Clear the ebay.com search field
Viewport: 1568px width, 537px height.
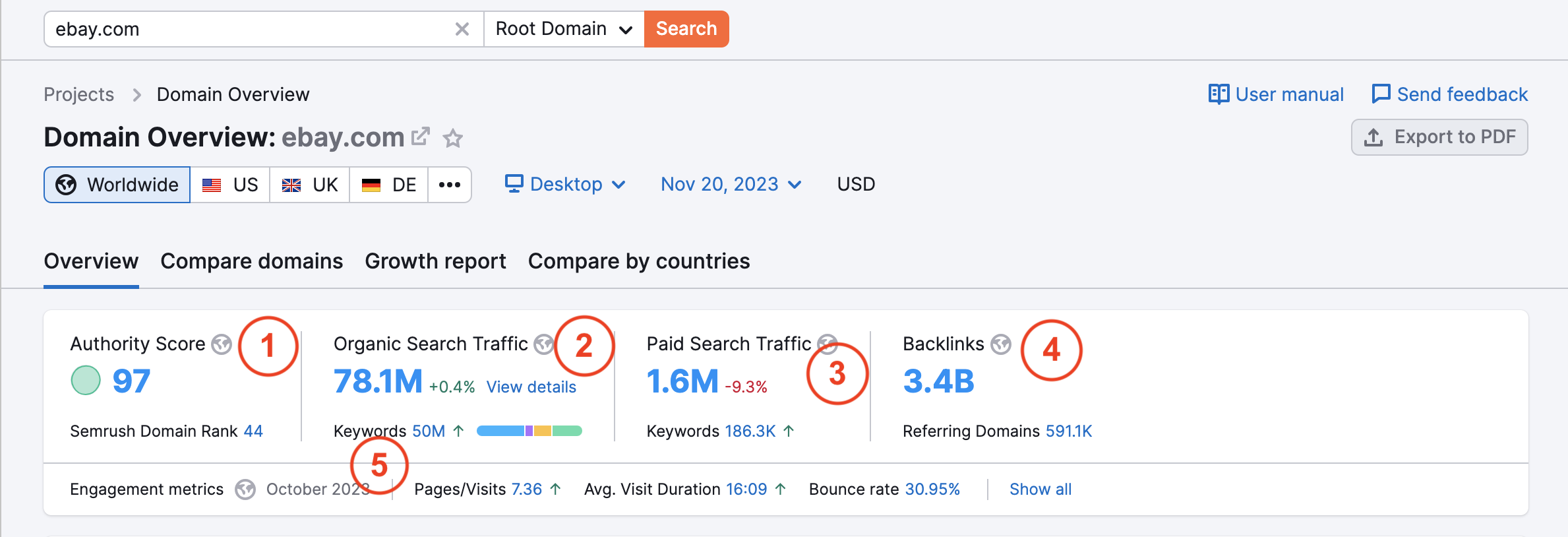[x=462, y=29]
